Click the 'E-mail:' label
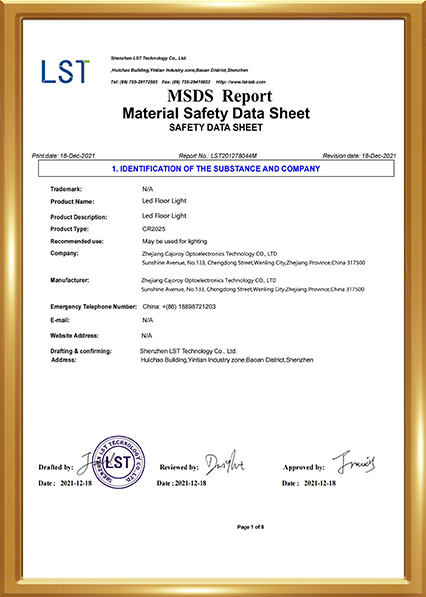Viewport: 426px width, 597px height. 60,320
